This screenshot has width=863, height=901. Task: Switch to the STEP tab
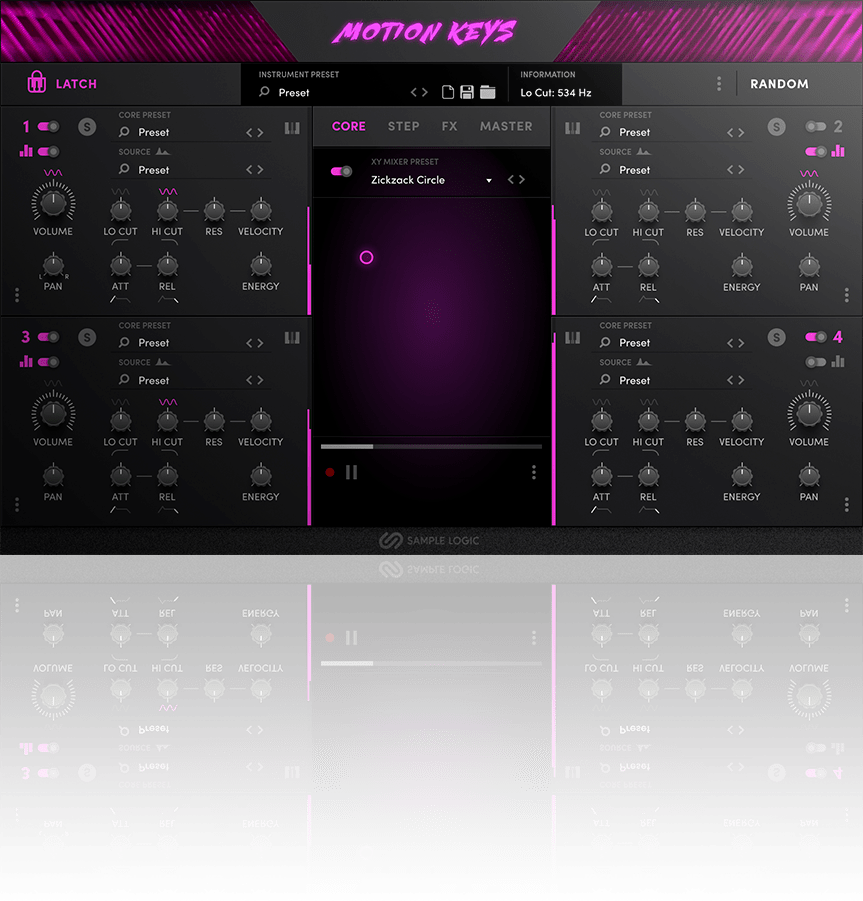click(403, 126)
